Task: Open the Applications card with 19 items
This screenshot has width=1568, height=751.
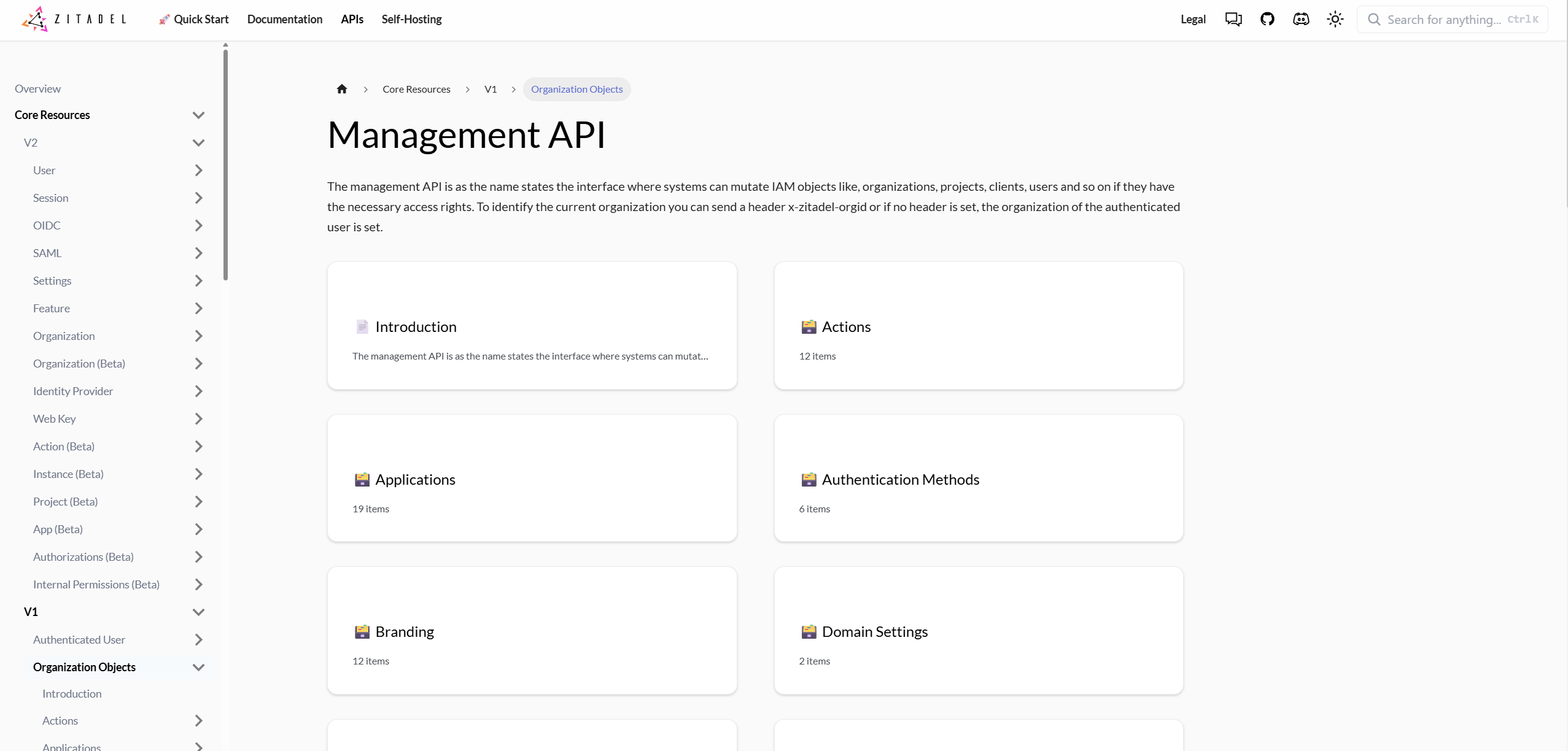Action: point(532,478)
